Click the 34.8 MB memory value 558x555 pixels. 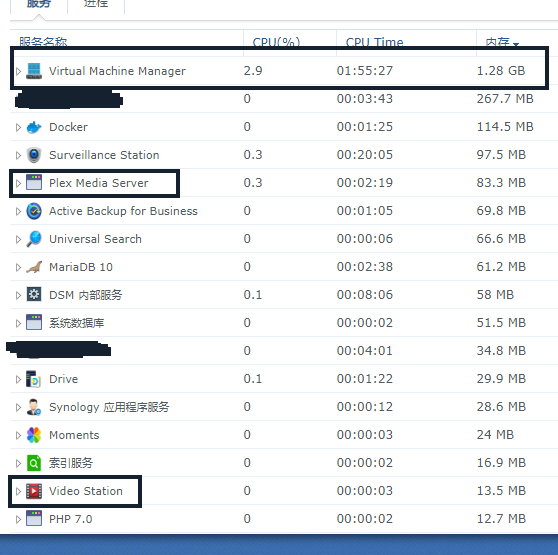[x=501, y=351]
